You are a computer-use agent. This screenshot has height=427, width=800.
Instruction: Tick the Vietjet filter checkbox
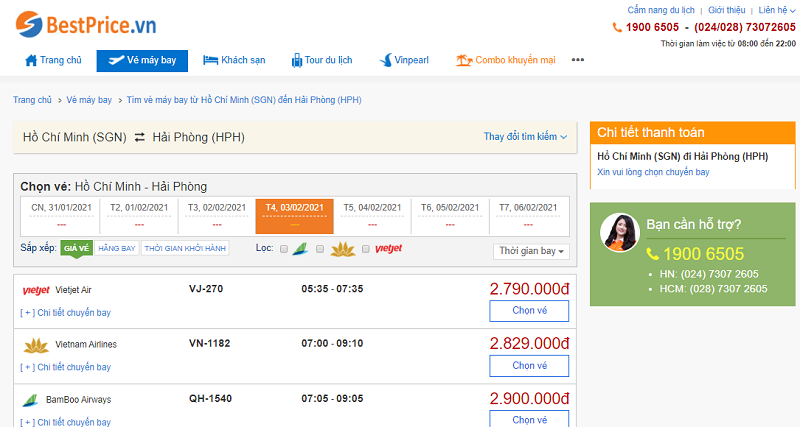(365, 249)
